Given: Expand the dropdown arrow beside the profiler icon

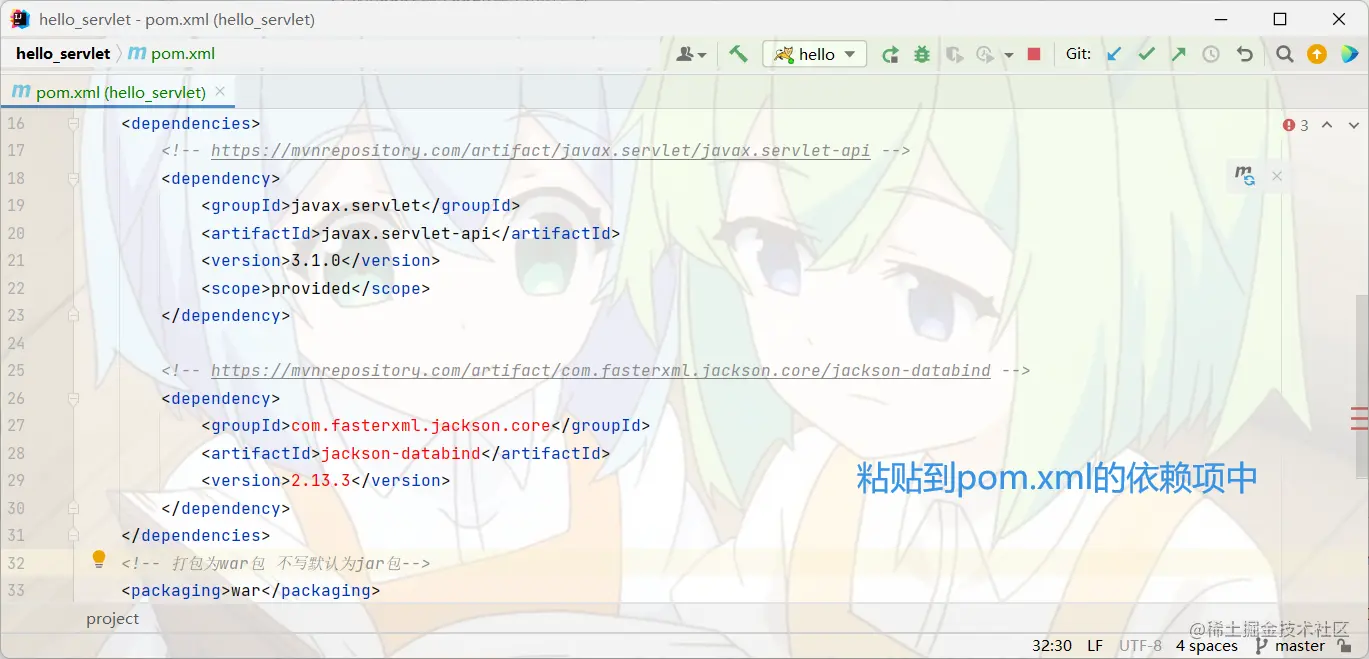Looking at the screenshot, I should [x=1009, y=55].
